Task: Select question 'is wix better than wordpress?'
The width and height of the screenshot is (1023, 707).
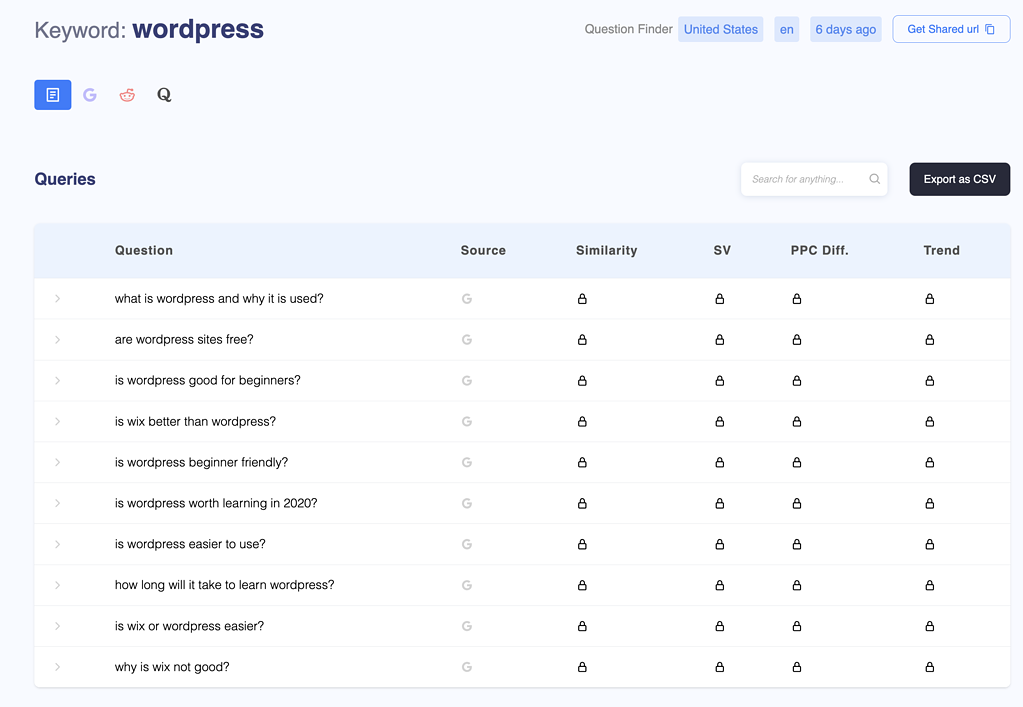Action: pos(195,422)
